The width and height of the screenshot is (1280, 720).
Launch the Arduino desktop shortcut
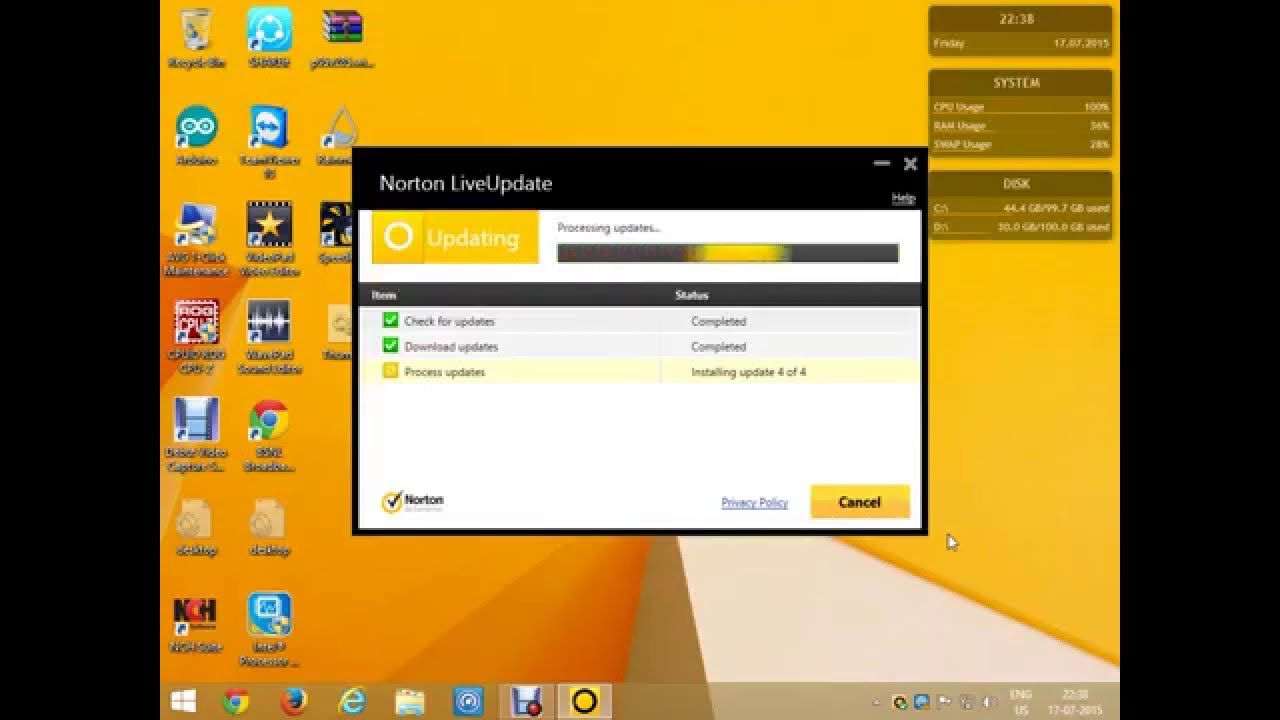197,135
